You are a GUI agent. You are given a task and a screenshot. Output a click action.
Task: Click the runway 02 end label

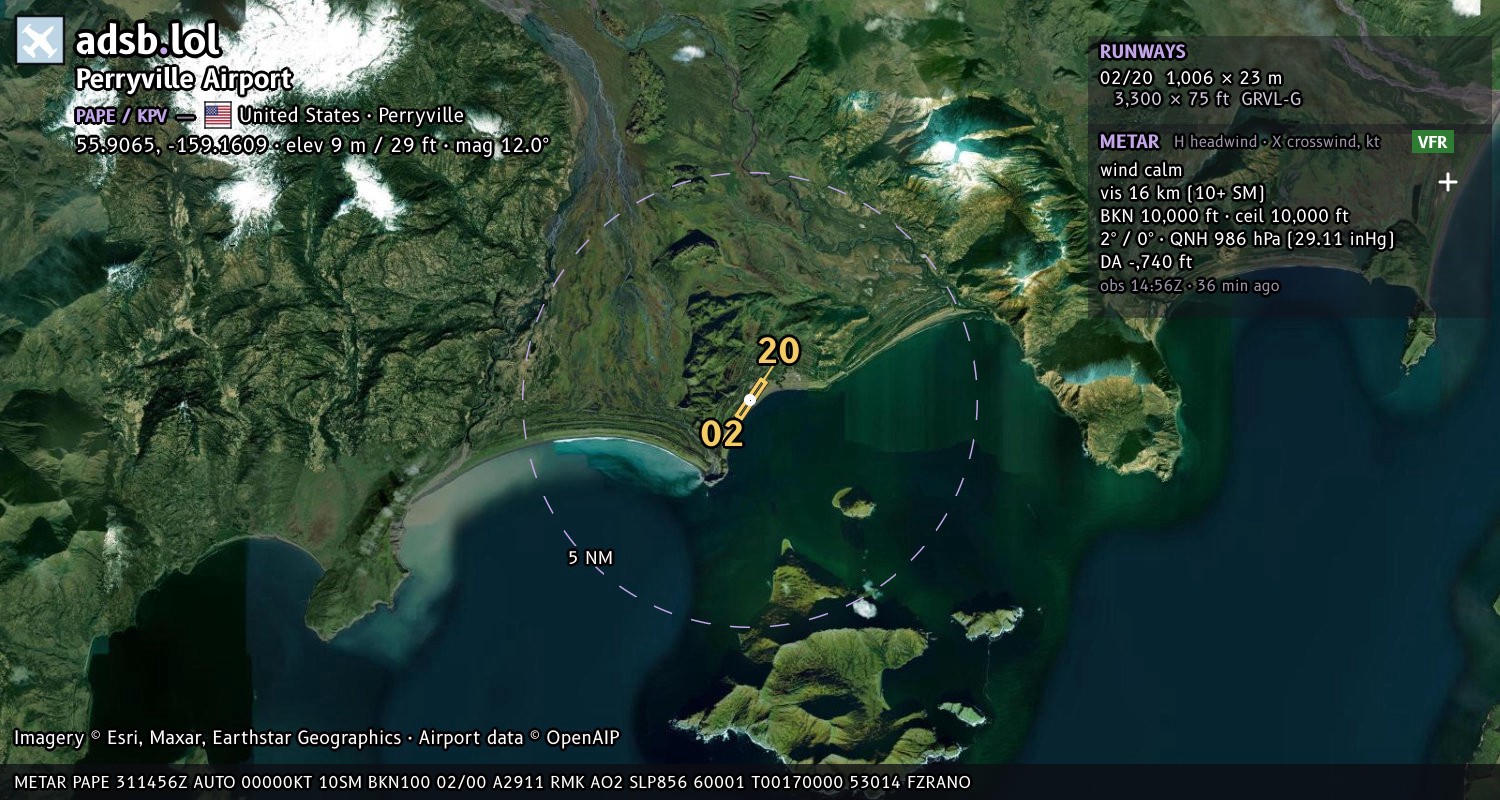point(721,434)
